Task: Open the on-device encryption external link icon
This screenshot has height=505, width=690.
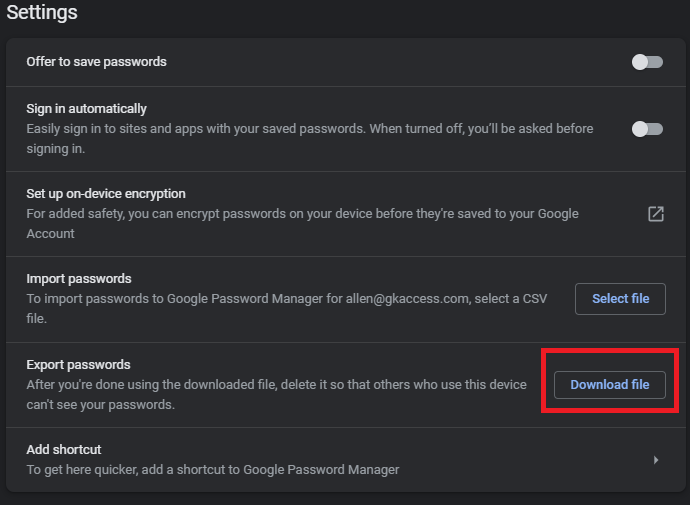Action: 656,214
